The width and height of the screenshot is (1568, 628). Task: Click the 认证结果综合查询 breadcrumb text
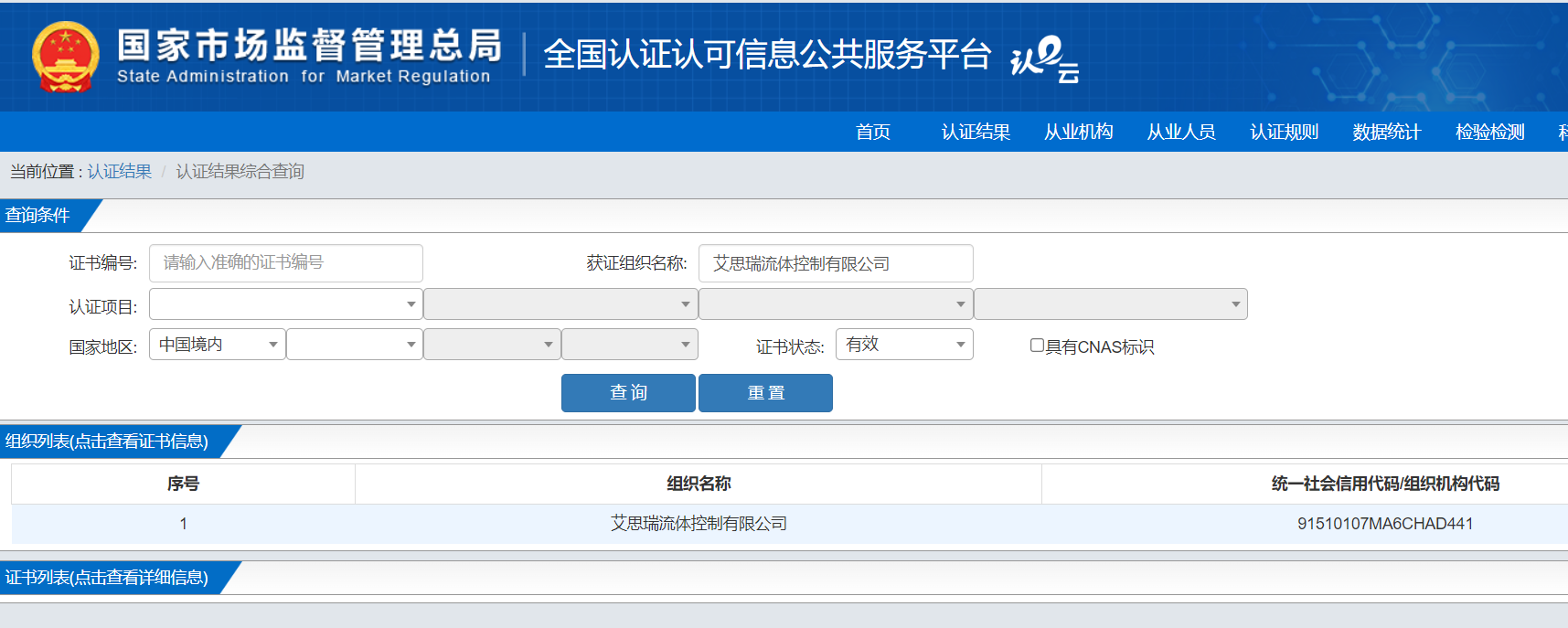click(240, 171)
